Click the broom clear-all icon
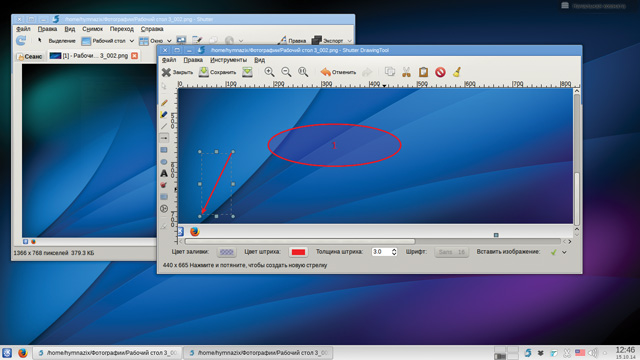This screenshot has width=640, height=360. [x=457, y=72]
